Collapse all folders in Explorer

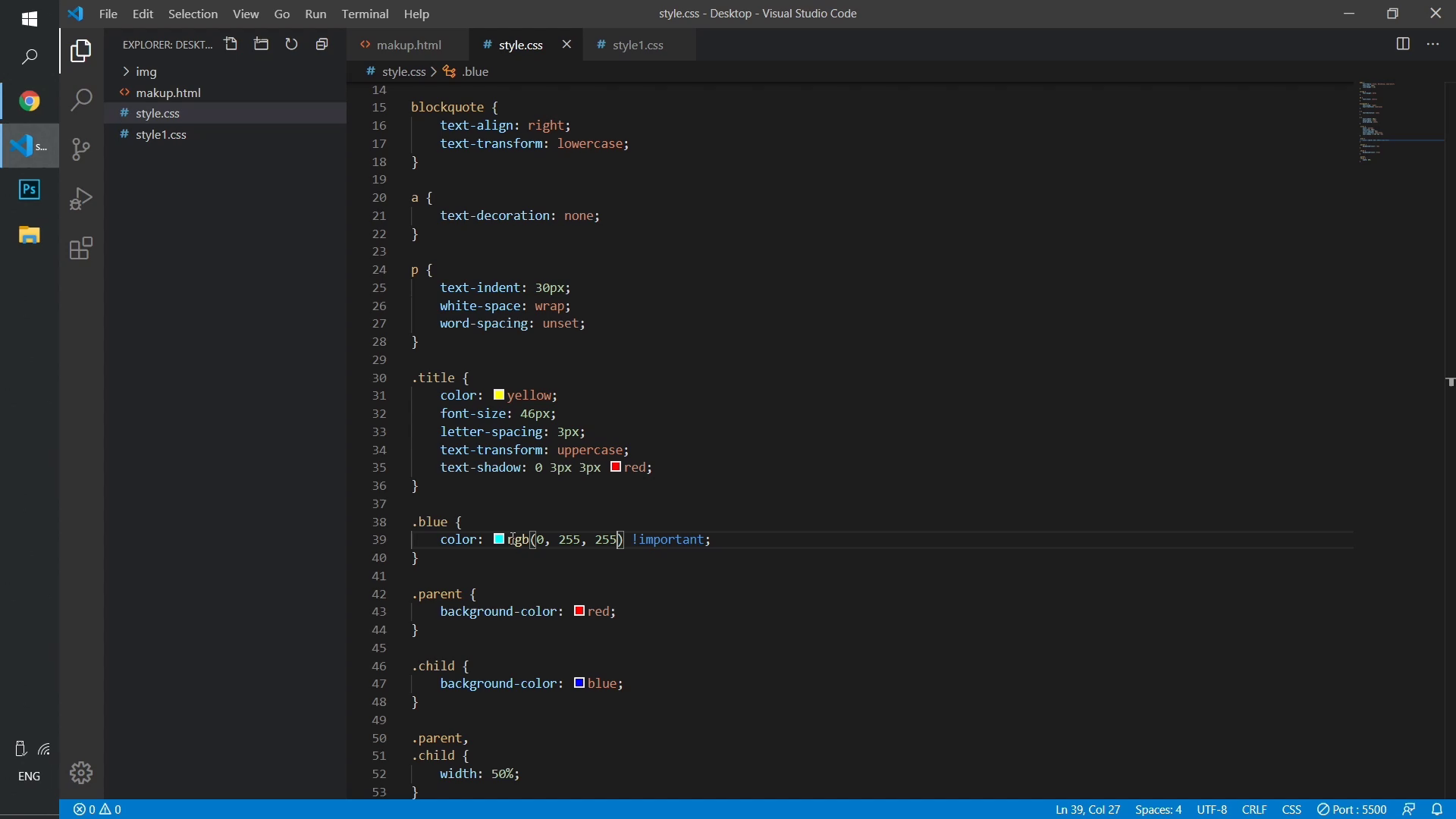point(322,45)
